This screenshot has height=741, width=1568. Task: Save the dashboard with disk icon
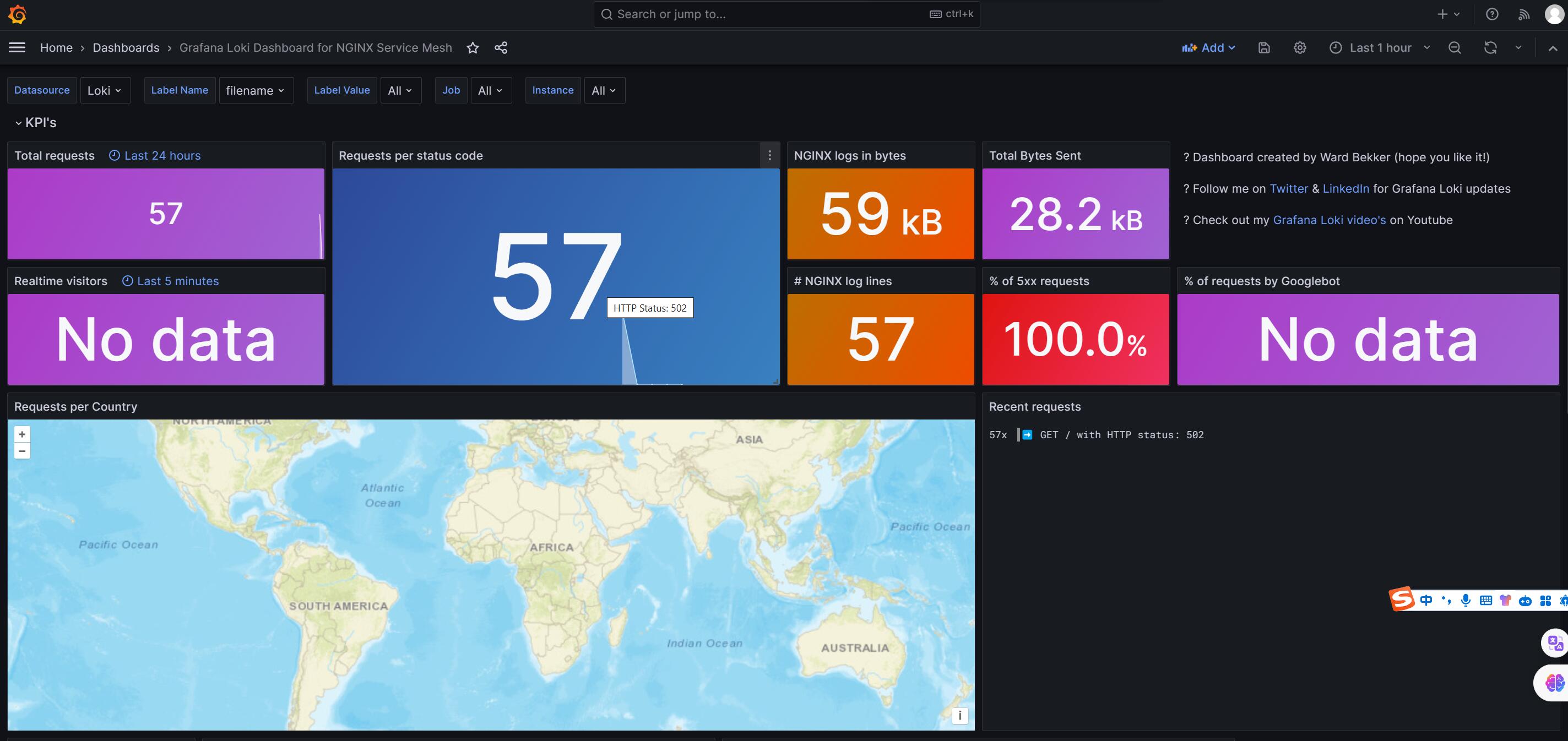[1263, 47]
